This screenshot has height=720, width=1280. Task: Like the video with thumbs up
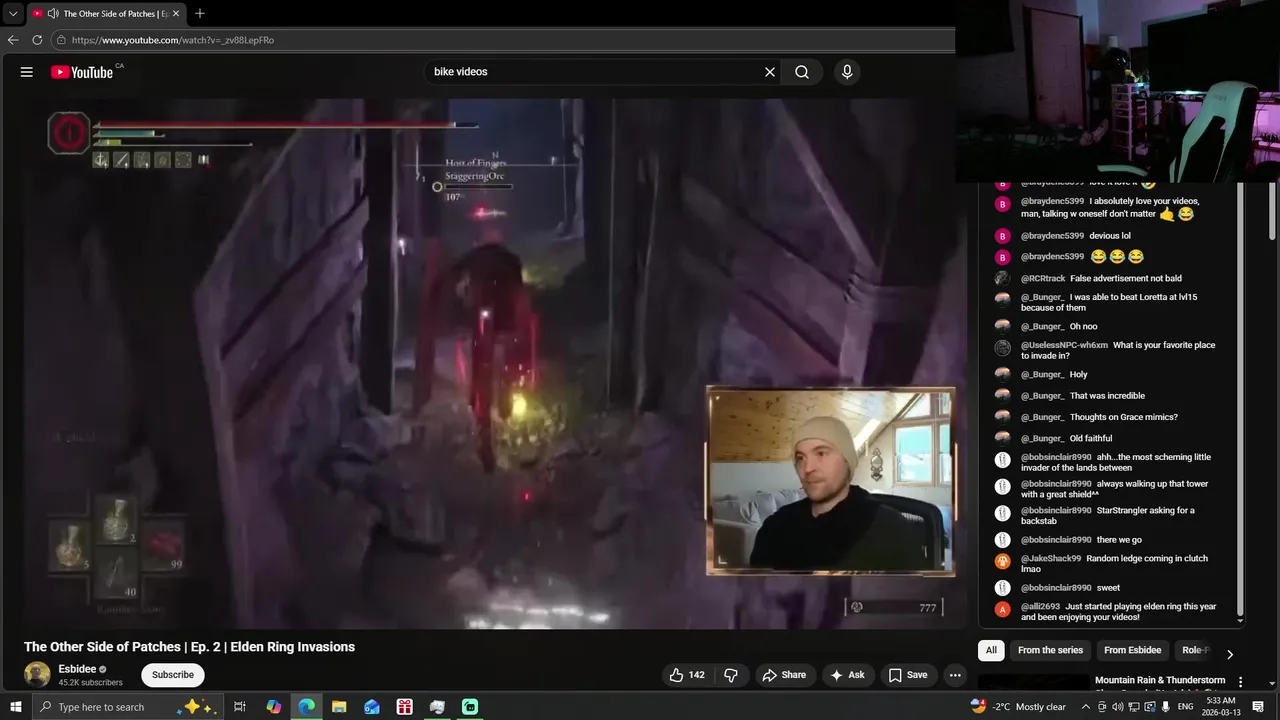coord(688,675)
